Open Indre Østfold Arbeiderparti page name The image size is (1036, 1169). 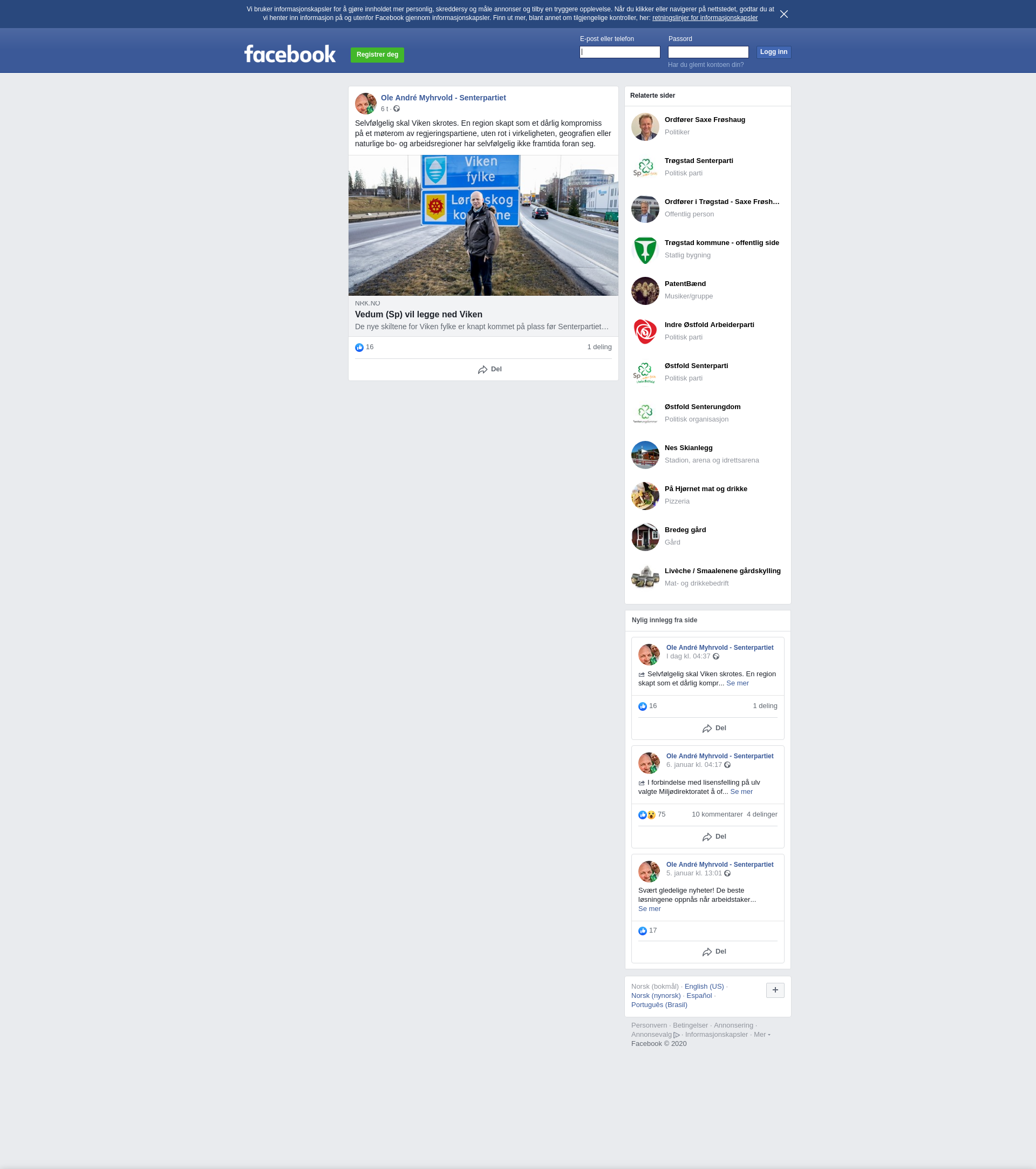[x=709, y=325]
